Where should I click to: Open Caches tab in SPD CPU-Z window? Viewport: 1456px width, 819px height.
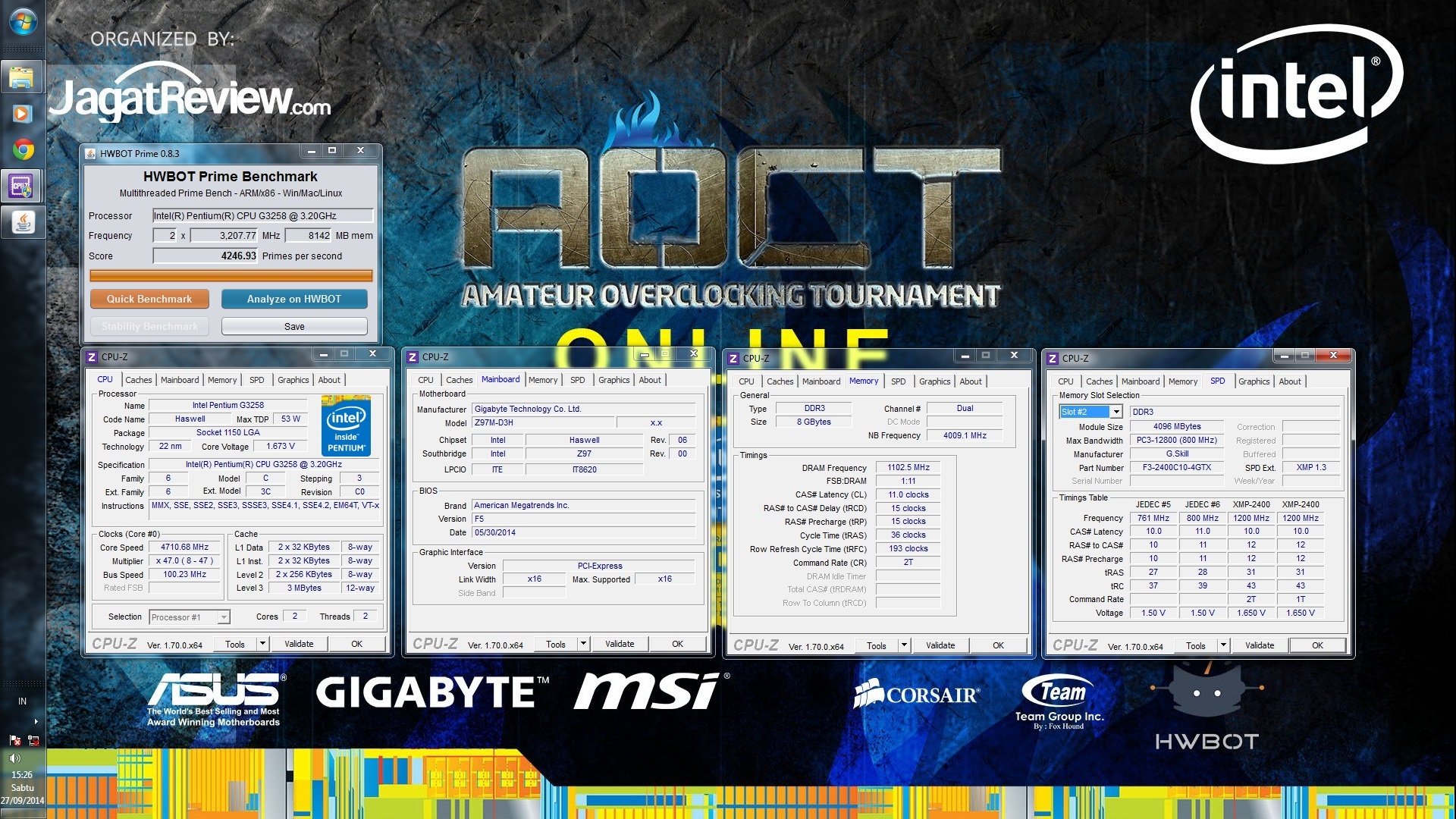(x=1099, y=381)
